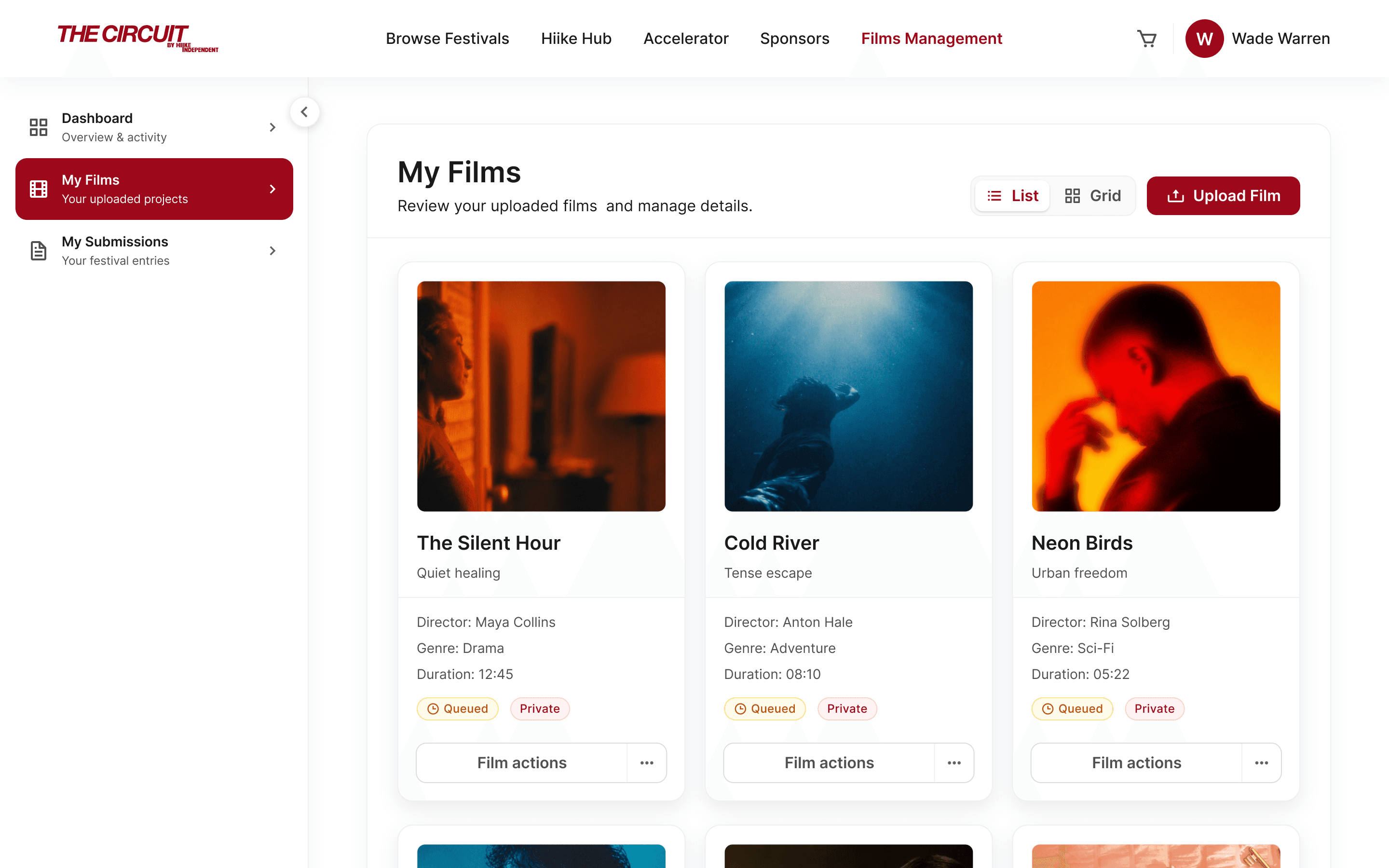Image resolution: width=1389 pixels, height=868 pixels.
Task: Click the clock icon on Neon Birds' Queued badge
Action: pos(1048,708)
